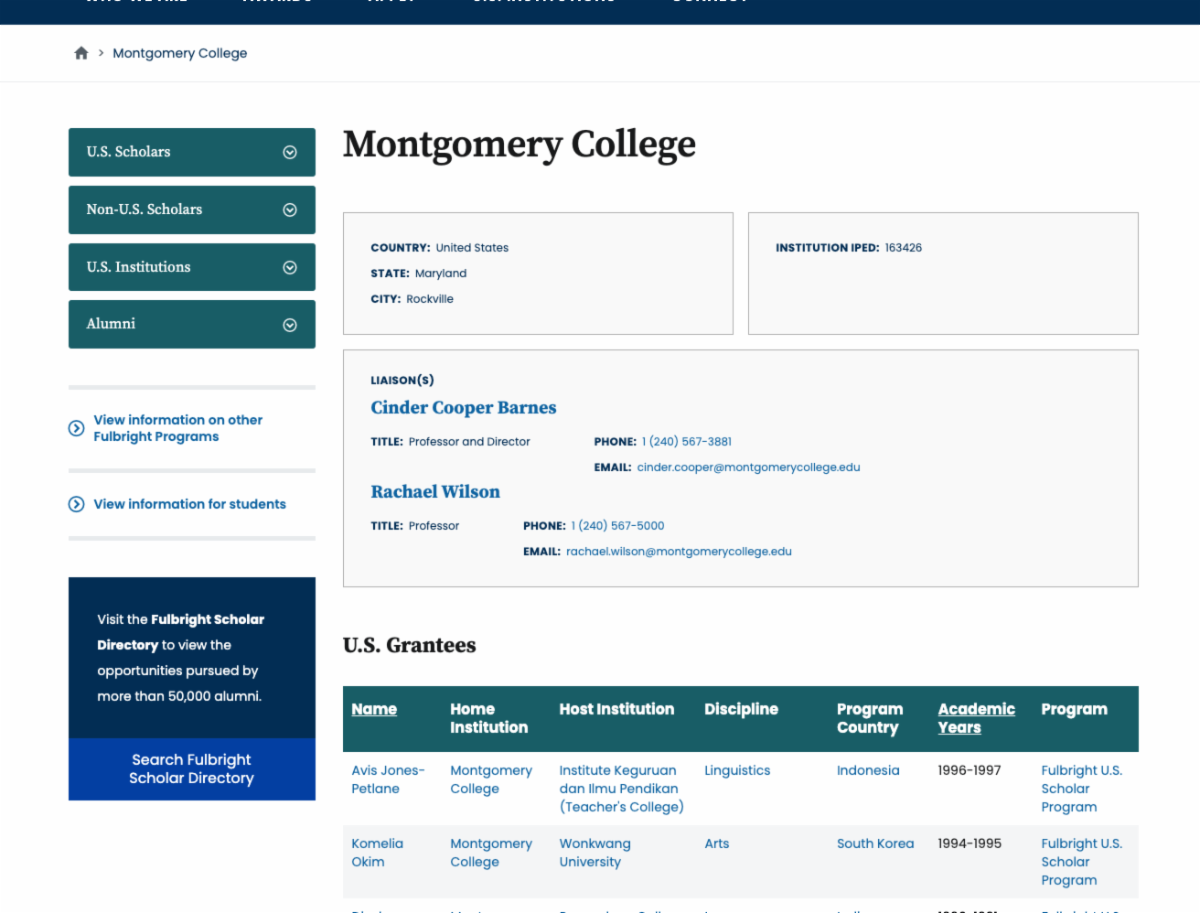Click phone number 1 (240) 567-3881
The image size is (1200, 913).
coord(687,441)
